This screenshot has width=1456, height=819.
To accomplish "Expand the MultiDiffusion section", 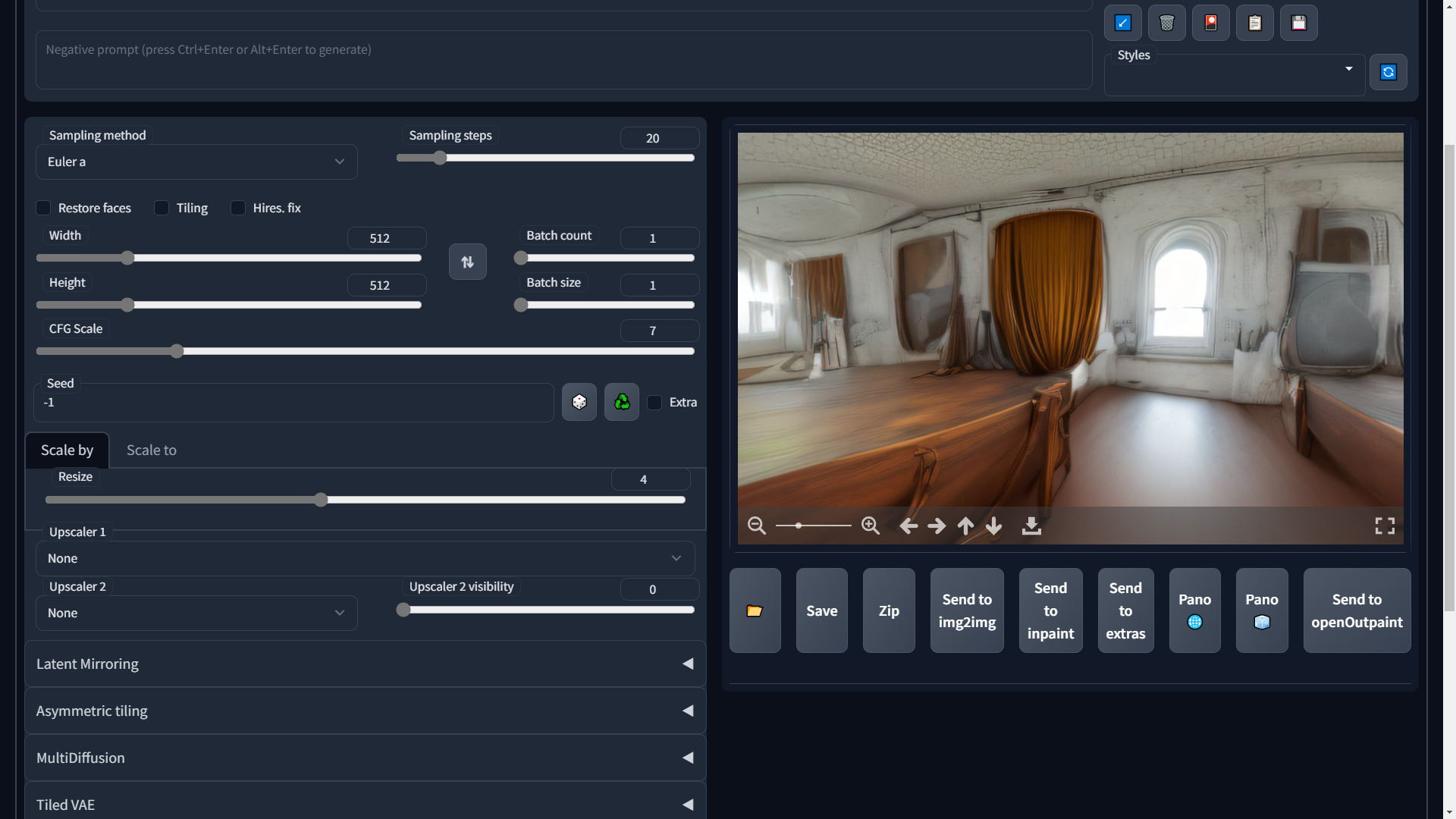I will pos(365,757).
